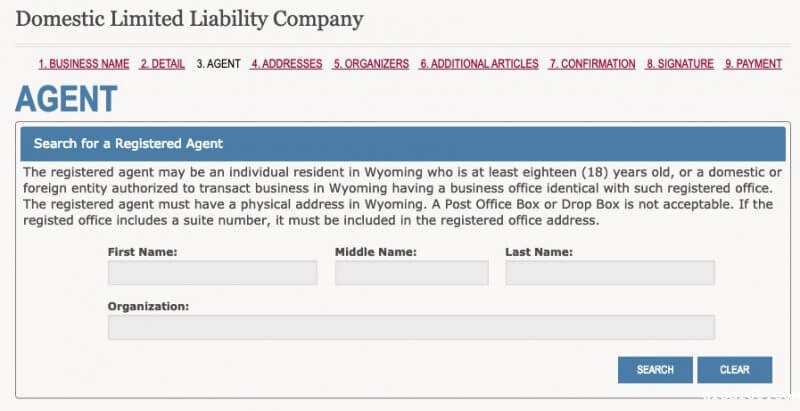The image size is (800, 411).
Task: Jump to the Addresses step
Action: [x=286, y=64]
